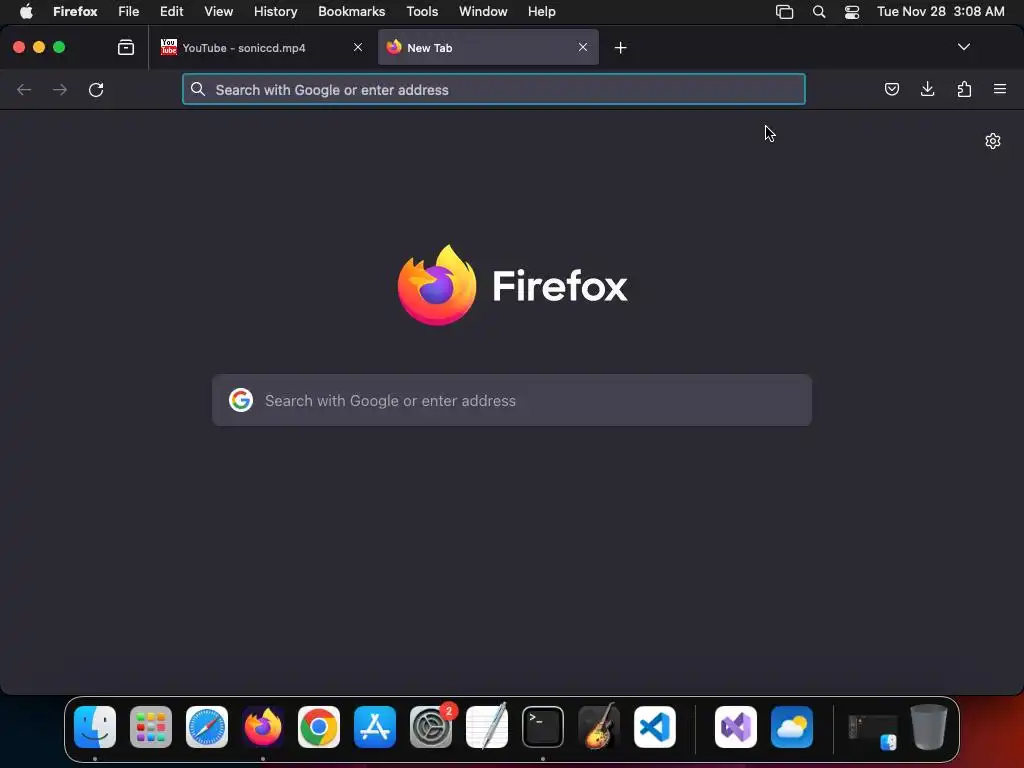Viewport: 1024px width, 768px height.
Task: Open Finder from the Dock
Action: click(95, 727)
